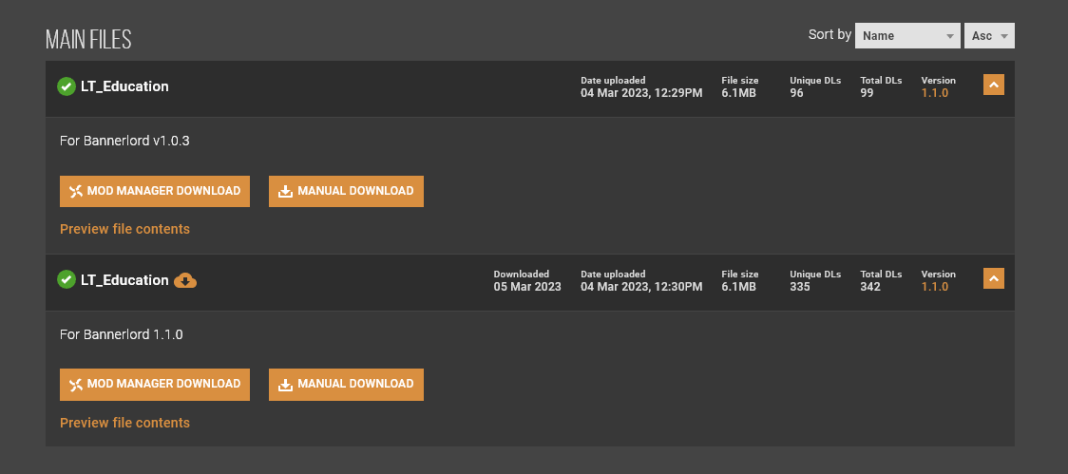This screenshot has width=1068, height=474.
Task: Click the LT_Education title downloaded 05 Mar 2023
Action: tap(125, 280)
